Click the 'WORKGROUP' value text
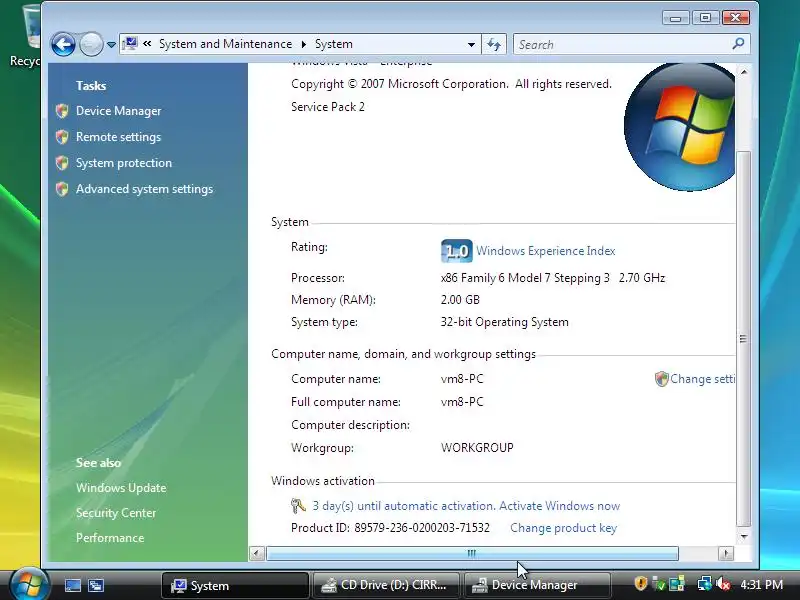Image resolution: width=800 pixels, height=600 pixels. 477,447
